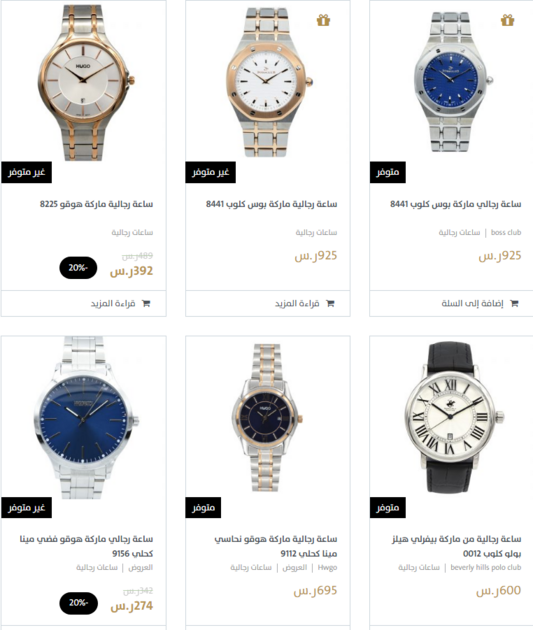Click gift icon on rose-gold Boss Club watch
Screen dimensions: 533x630
[323, 20]
